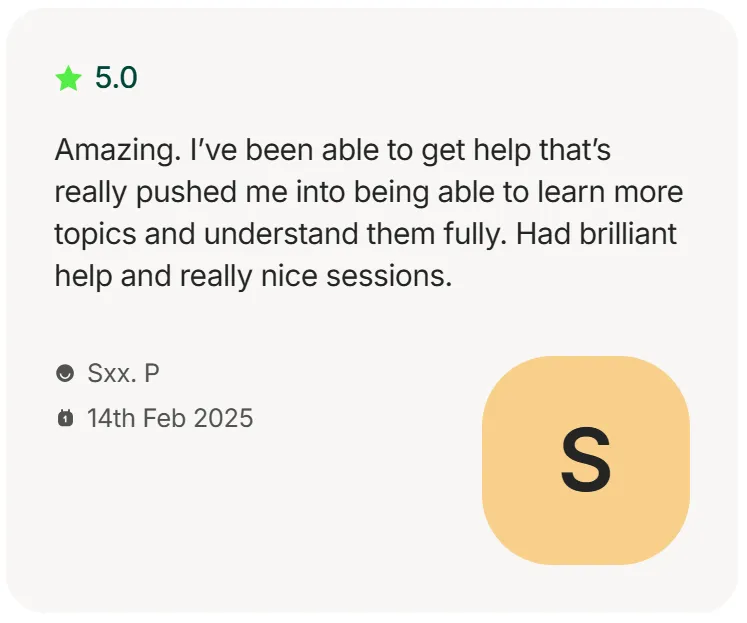Viewport: 747px width, 623px height.
Task: Click the word "sessions." ending the review
Action: click(x=389, y=277)
